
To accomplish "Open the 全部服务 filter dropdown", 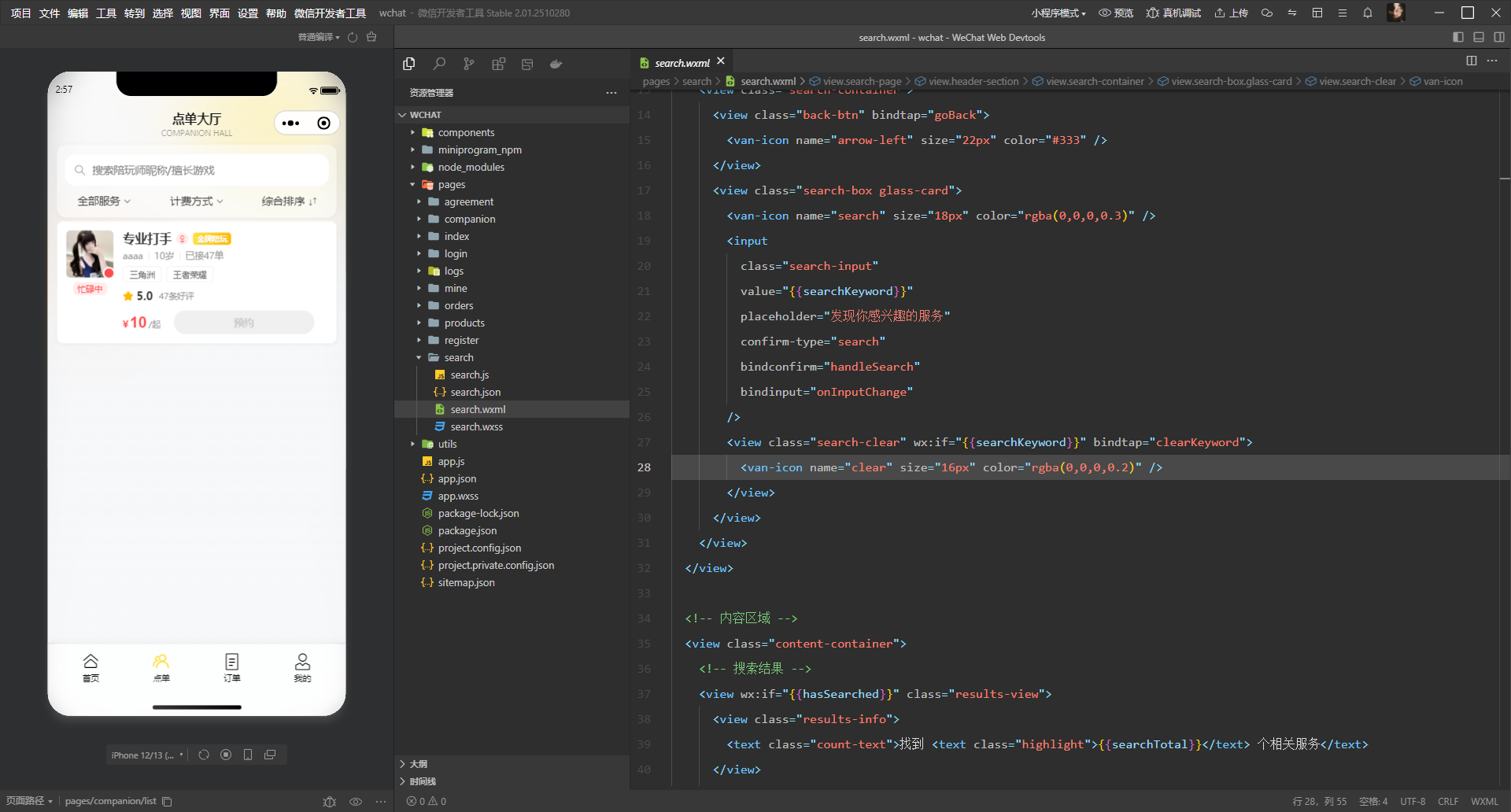I will pyautogui.click(x=104, y=201).
